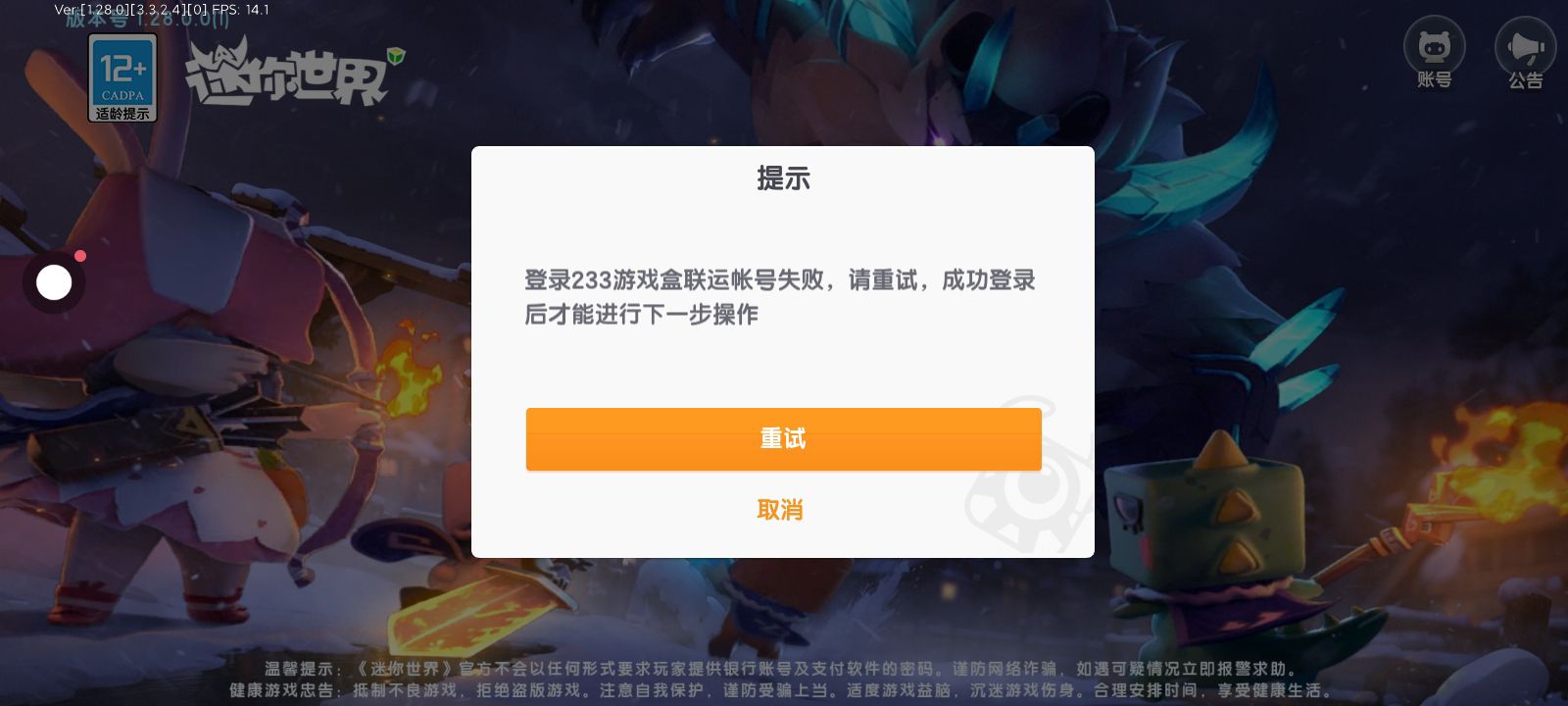This screenshot has height=706, width=1568.
Task: Tap the 12+ CADPA age rating badge
Action: pyautogui.click(x=122, y=77)
